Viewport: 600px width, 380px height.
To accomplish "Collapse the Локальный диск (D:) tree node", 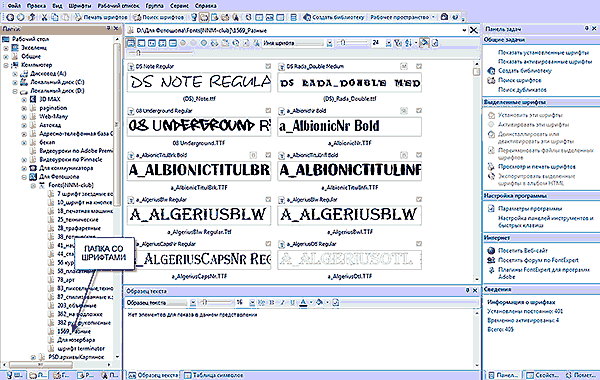I will (15, 91).
